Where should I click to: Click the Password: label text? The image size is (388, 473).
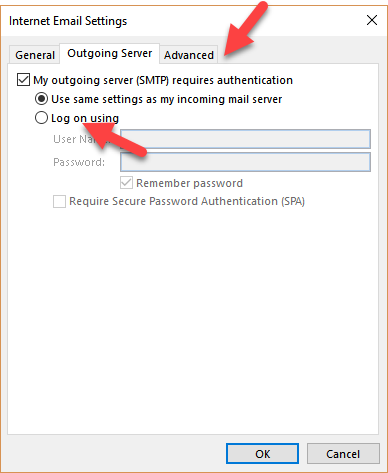click(79, 162)
